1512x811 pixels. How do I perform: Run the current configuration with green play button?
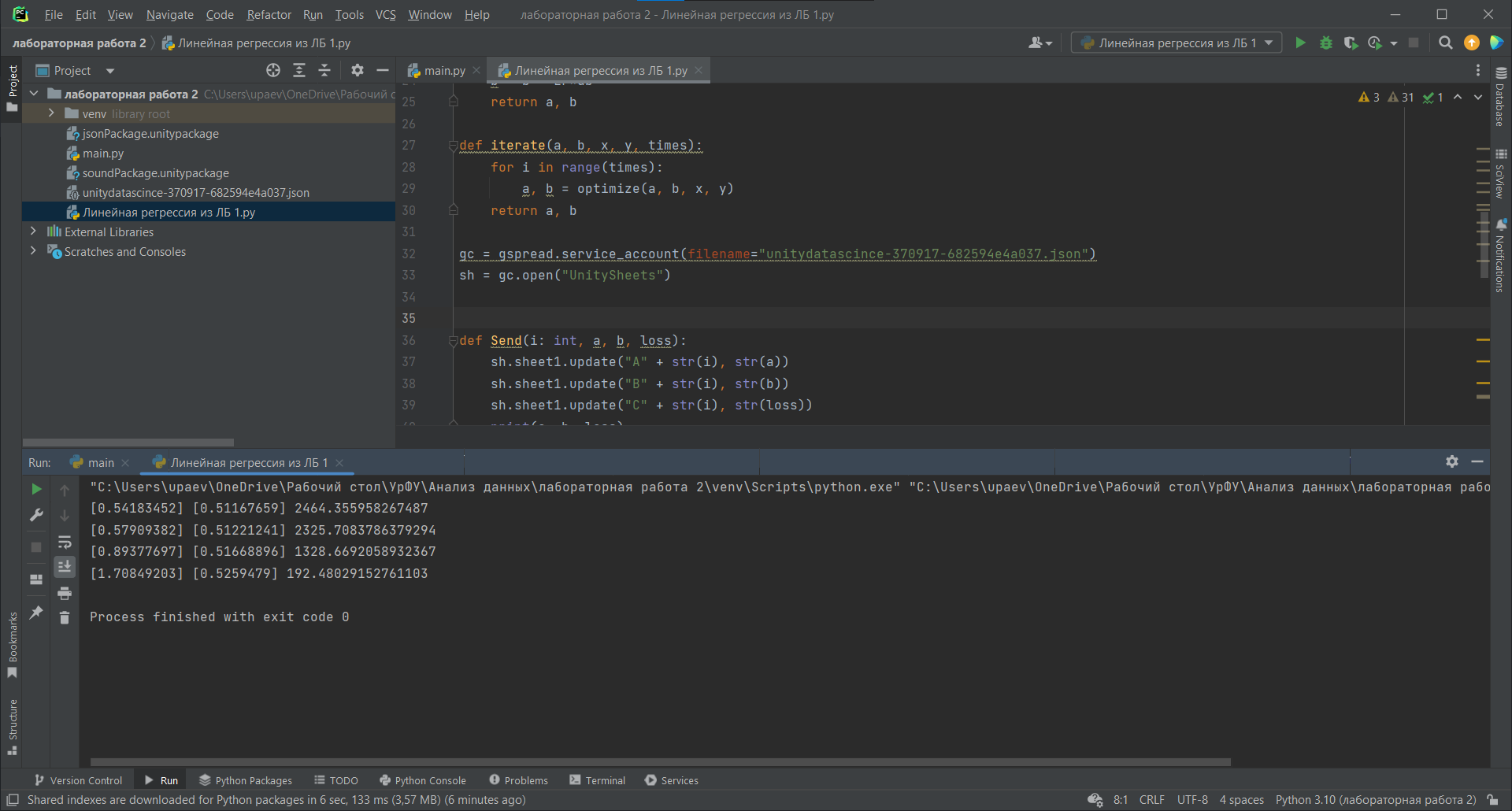1300,43
